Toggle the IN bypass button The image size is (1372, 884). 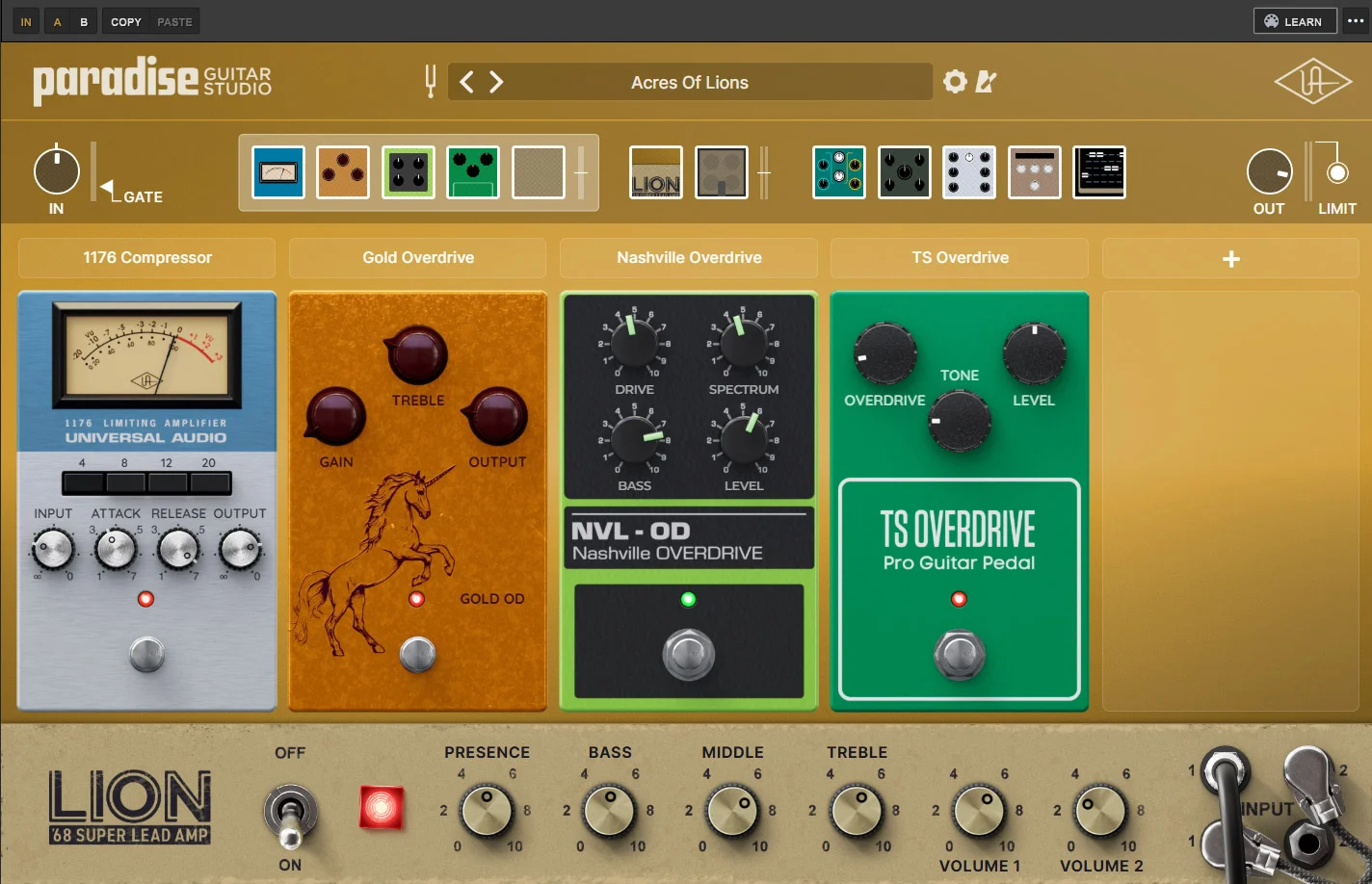coord(26,21)
